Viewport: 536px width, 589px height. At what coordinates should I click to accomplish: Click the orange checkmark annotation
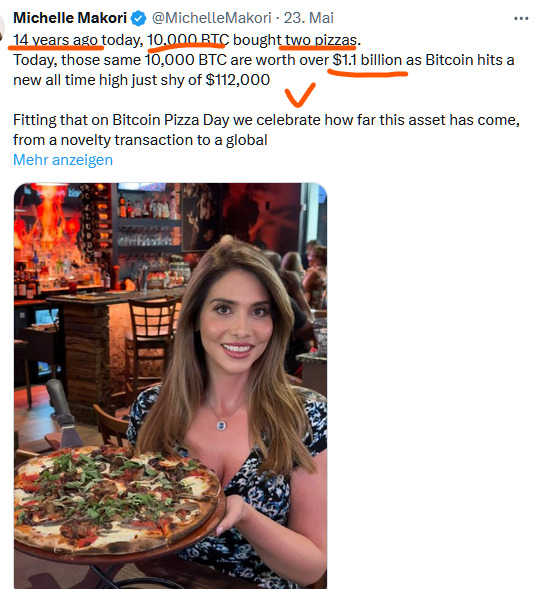pyautogui.click(x=299, y=95)
